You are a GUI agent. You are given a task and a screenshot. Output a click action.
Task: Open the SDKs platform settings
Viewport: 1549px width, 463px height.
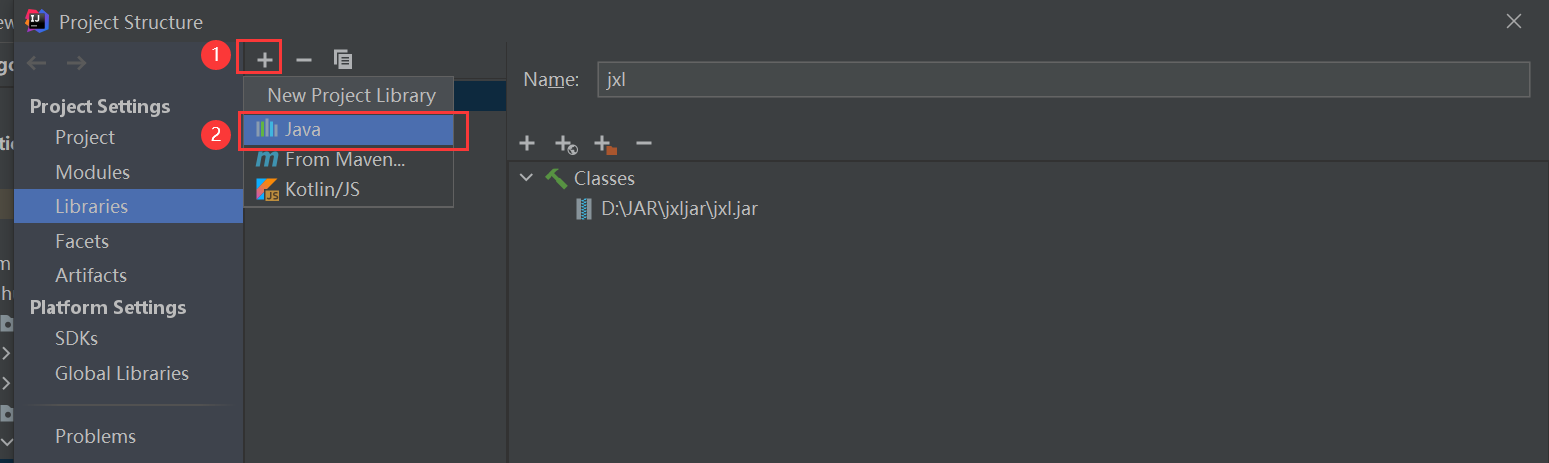pos(76,338)
